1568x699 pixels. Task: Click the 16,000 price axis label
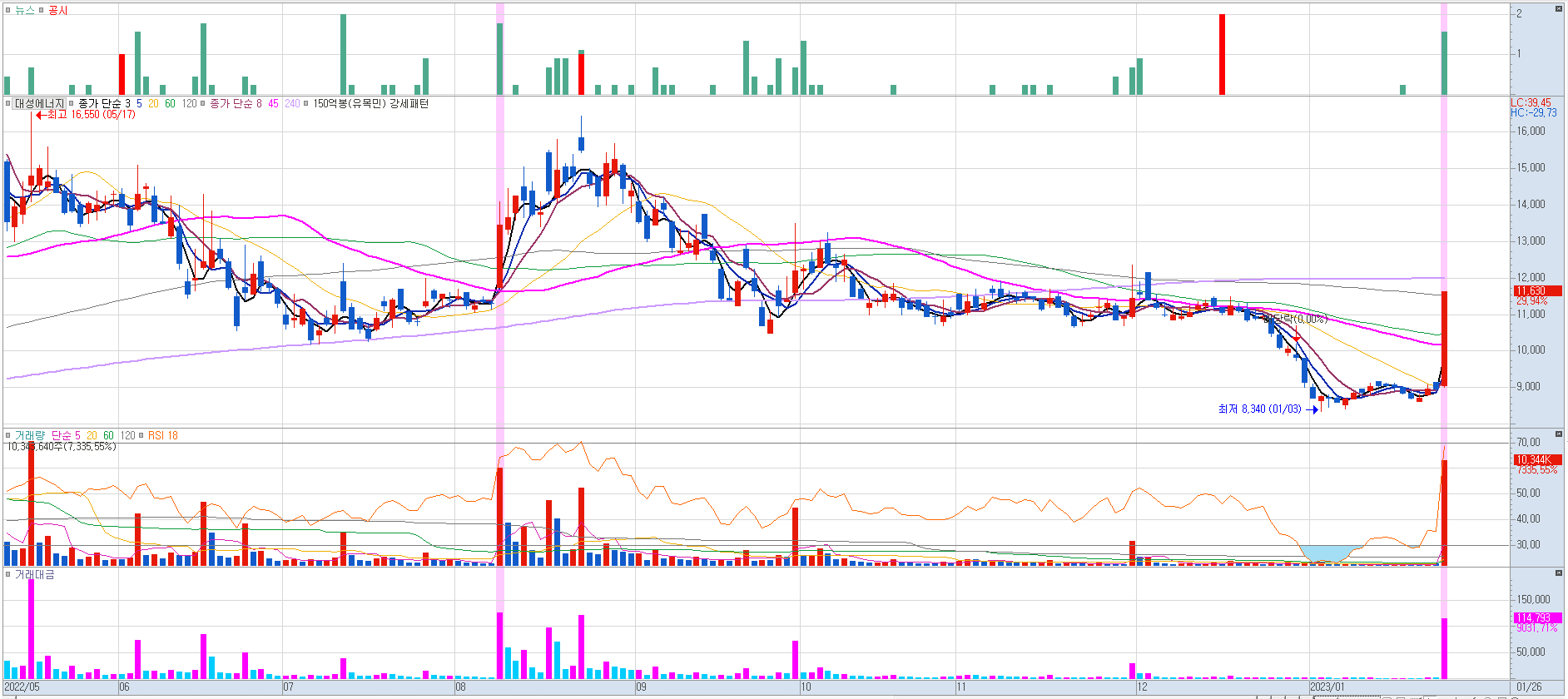(1531, 131)
